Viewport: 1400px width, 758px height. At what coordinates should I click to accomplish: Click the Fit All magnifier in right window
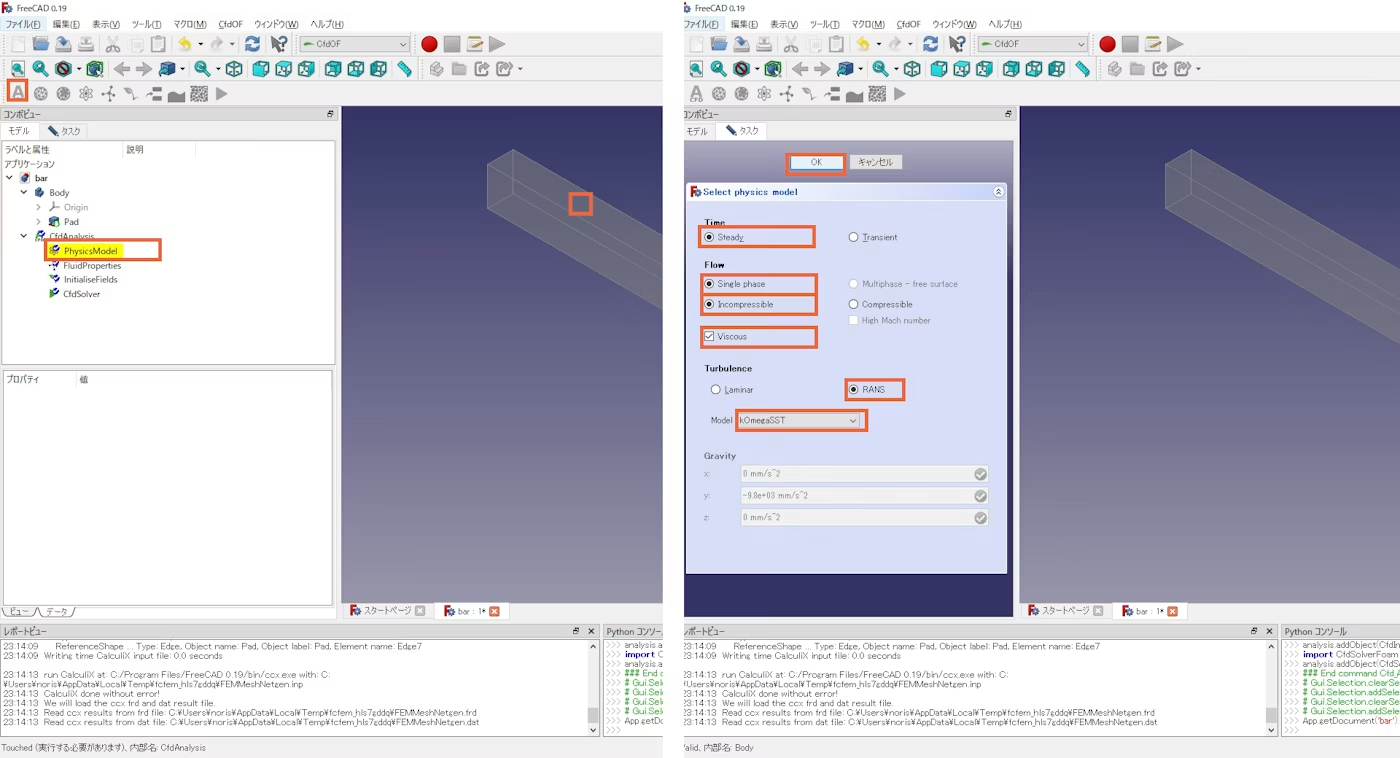click(696, 69)
